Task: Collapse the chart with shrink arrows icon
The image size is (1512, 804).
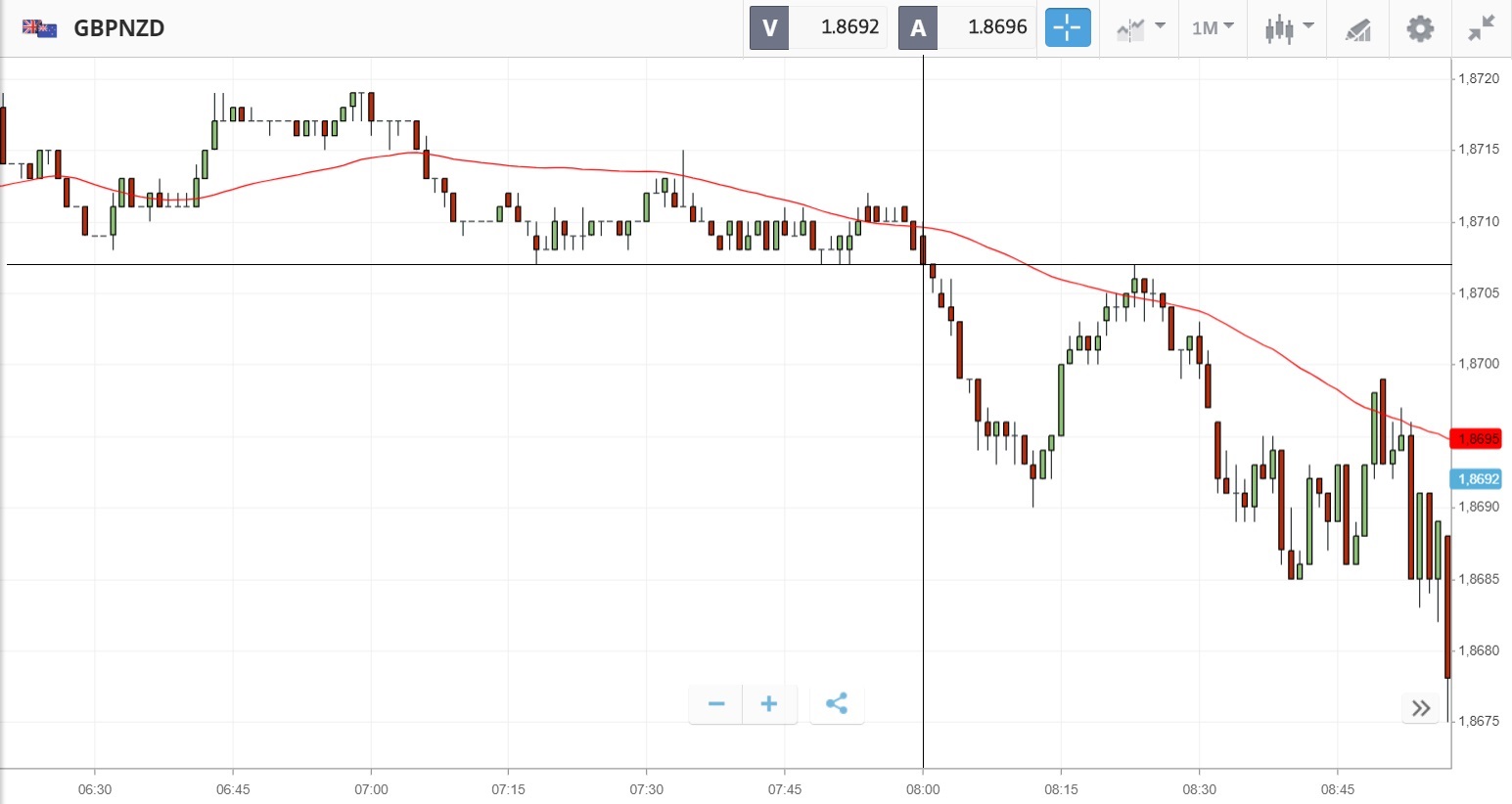Action: tap(1482, 27)
